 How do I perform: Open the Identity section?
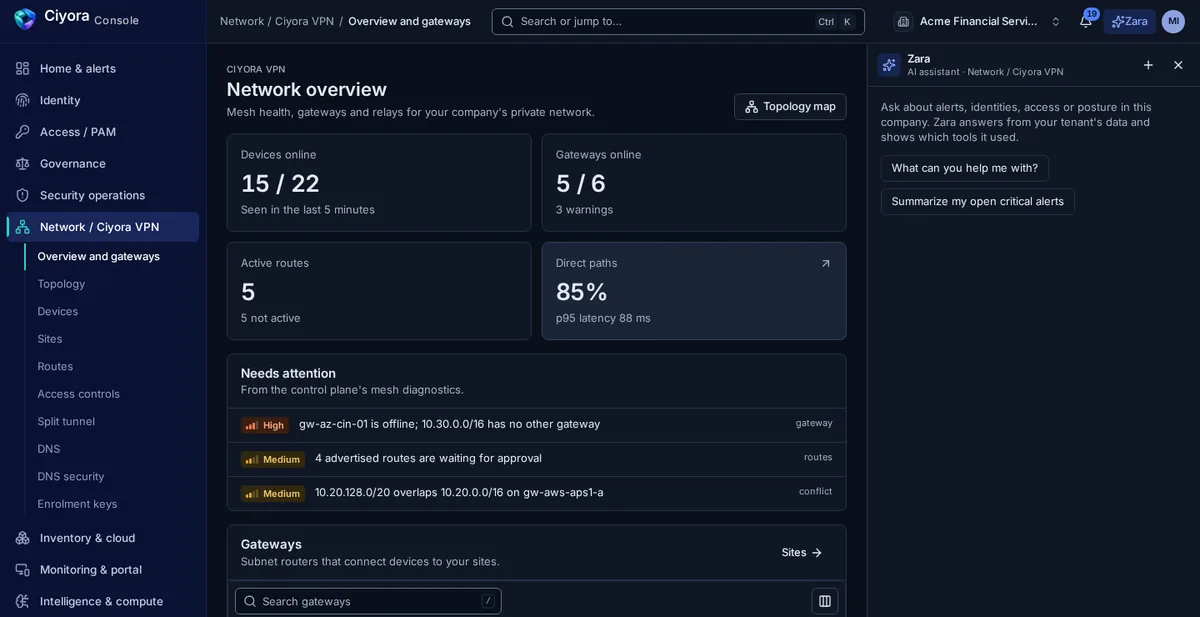coord(103,100)
